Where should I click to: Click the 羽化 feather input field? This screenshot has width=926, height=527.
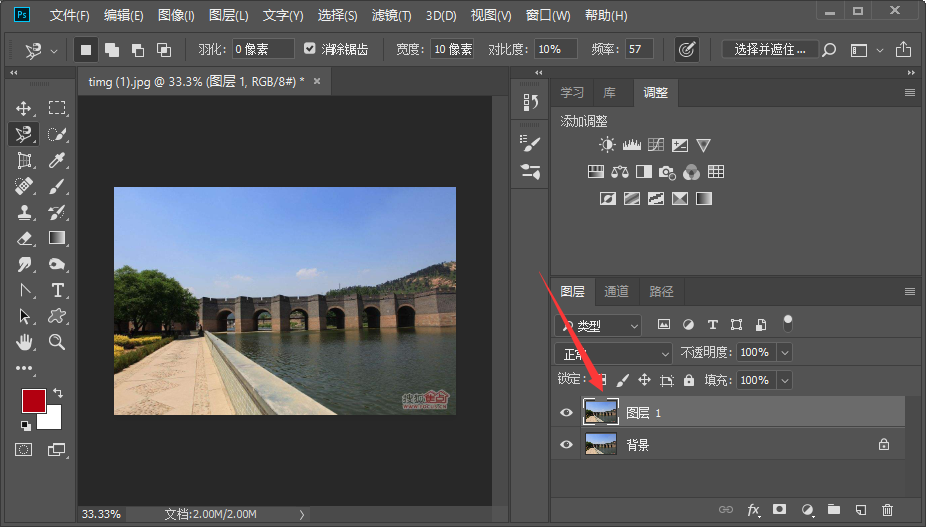coord(263,49)
